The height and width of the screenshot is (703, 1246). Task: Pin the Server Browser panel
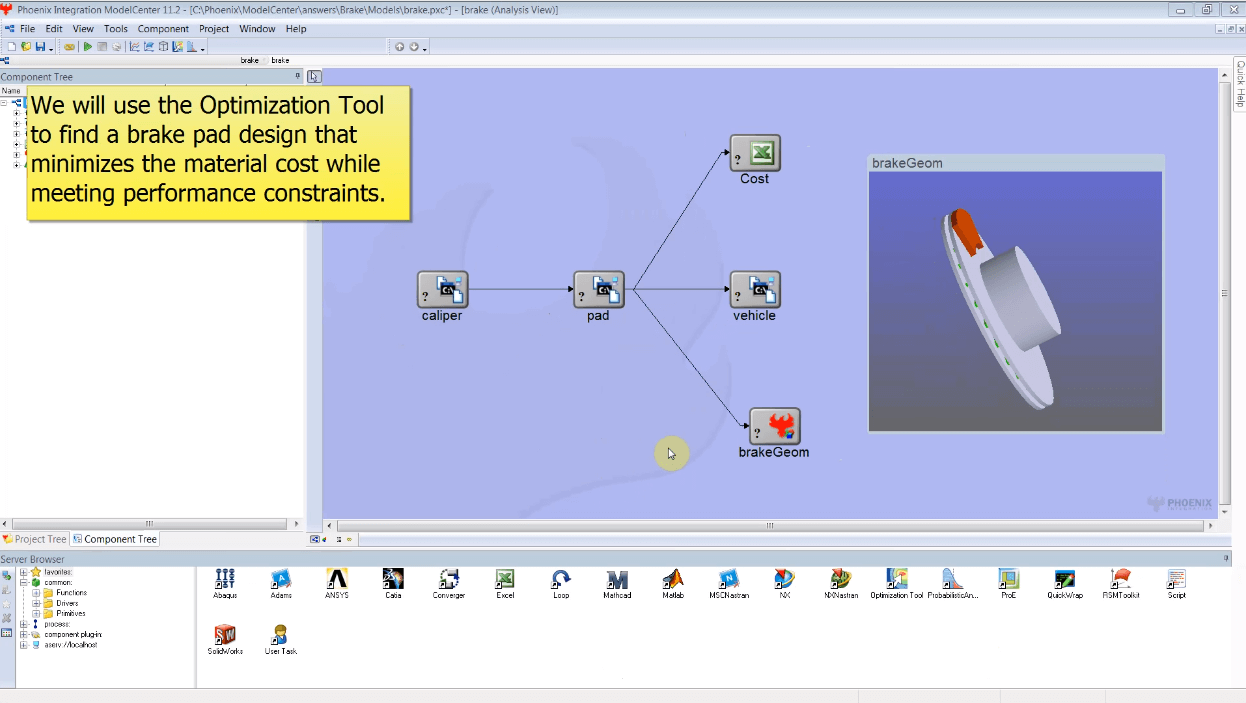point(1227,559)
